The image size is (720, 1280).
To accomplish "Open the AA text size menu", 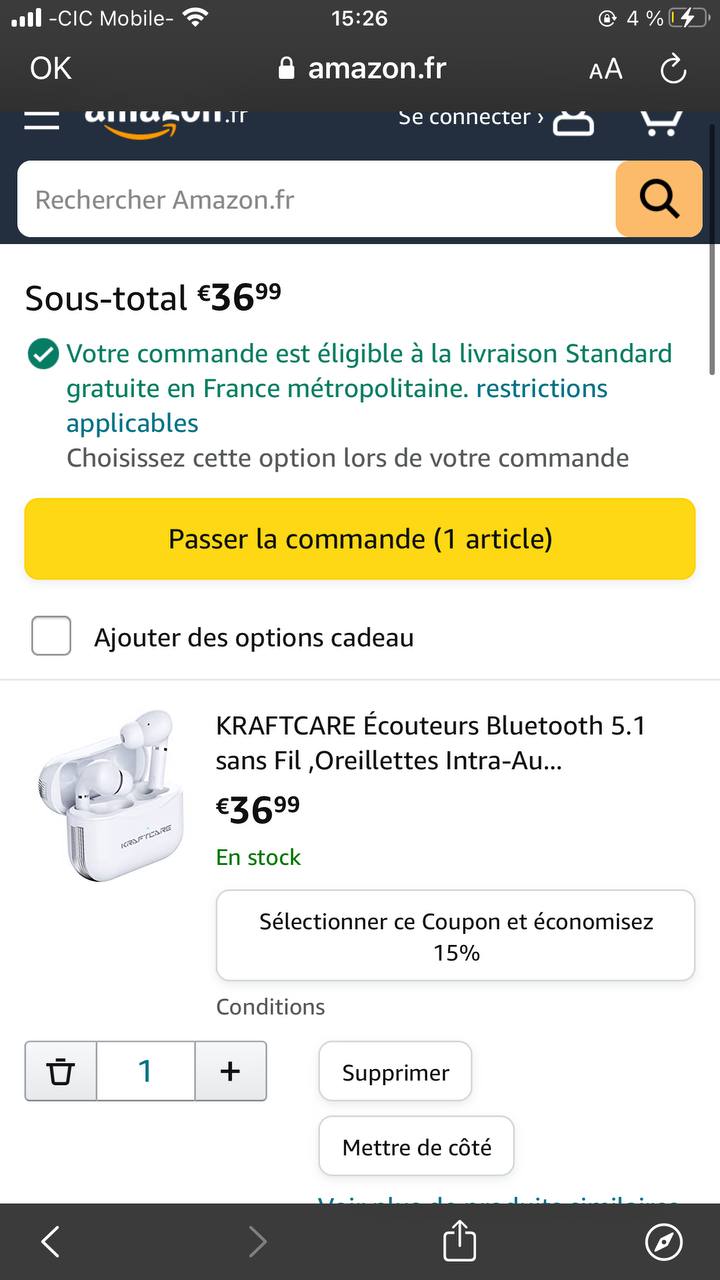I will pyautogui.click(x=605, y=69).
